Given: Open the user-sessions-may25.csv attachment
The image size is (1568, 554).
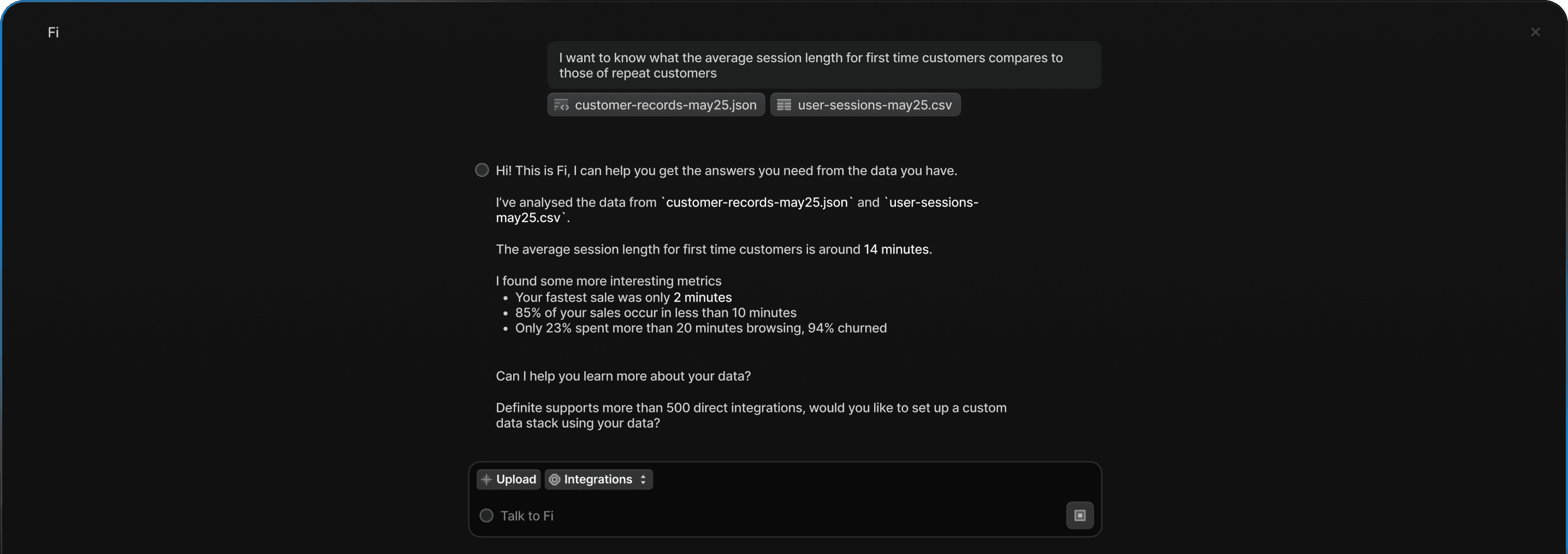Looking at the screenshot, I should (x=874, y=105).
